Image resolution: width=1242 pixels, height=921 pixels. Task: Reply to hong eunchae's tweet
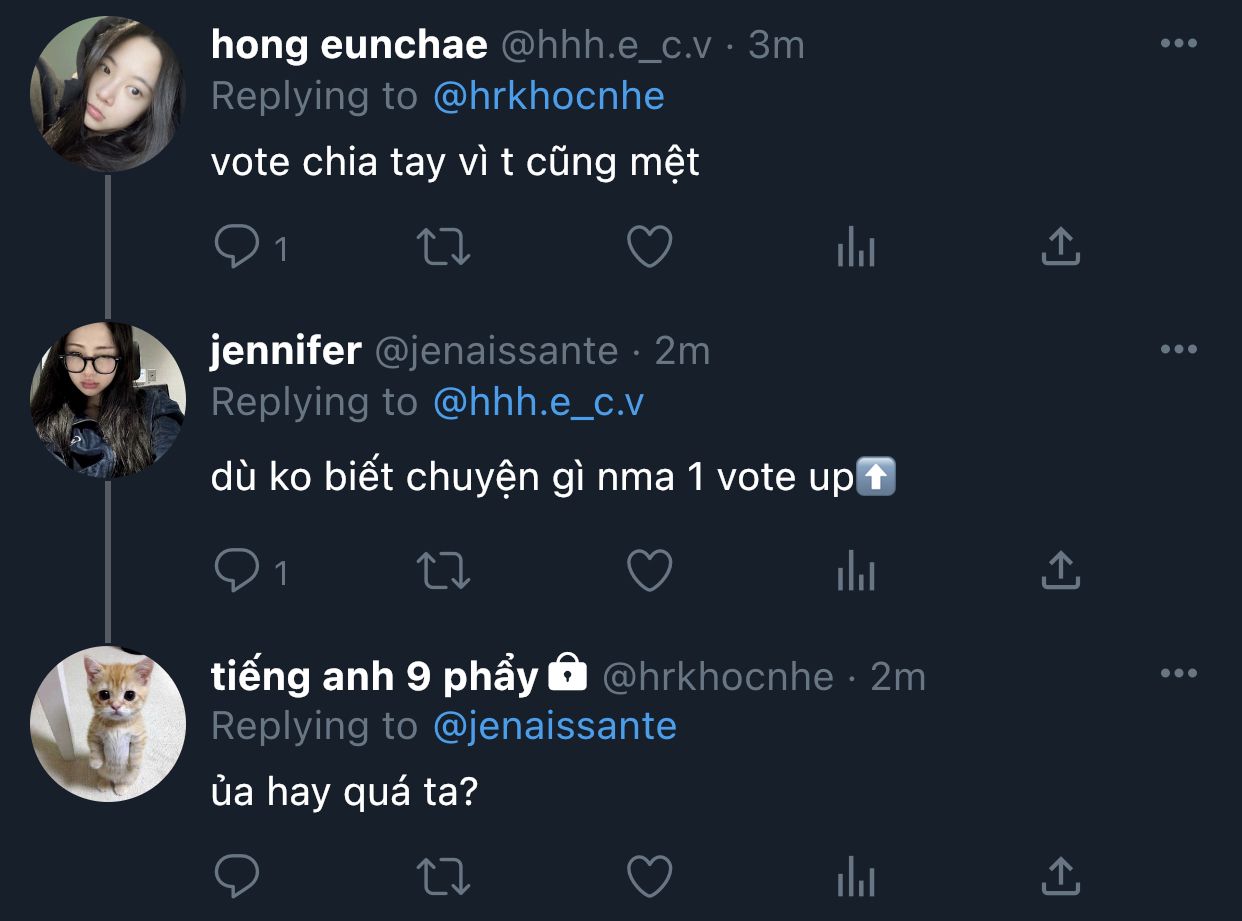click(x=237, y=247)
